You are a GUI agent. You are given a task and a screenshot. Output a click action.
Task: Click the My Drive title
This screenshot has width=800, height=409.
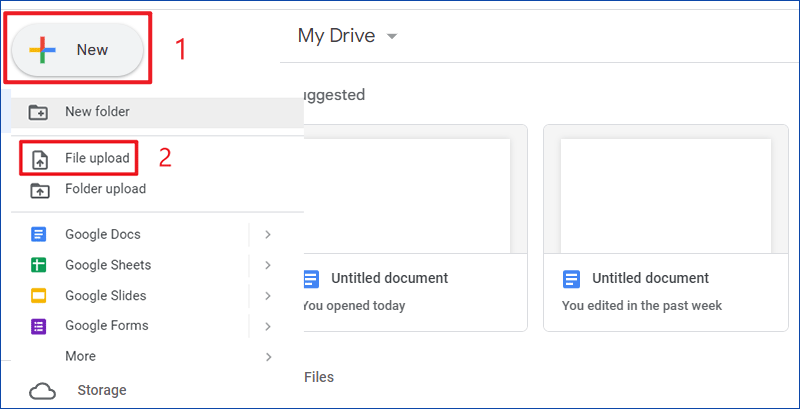[336, 36]
